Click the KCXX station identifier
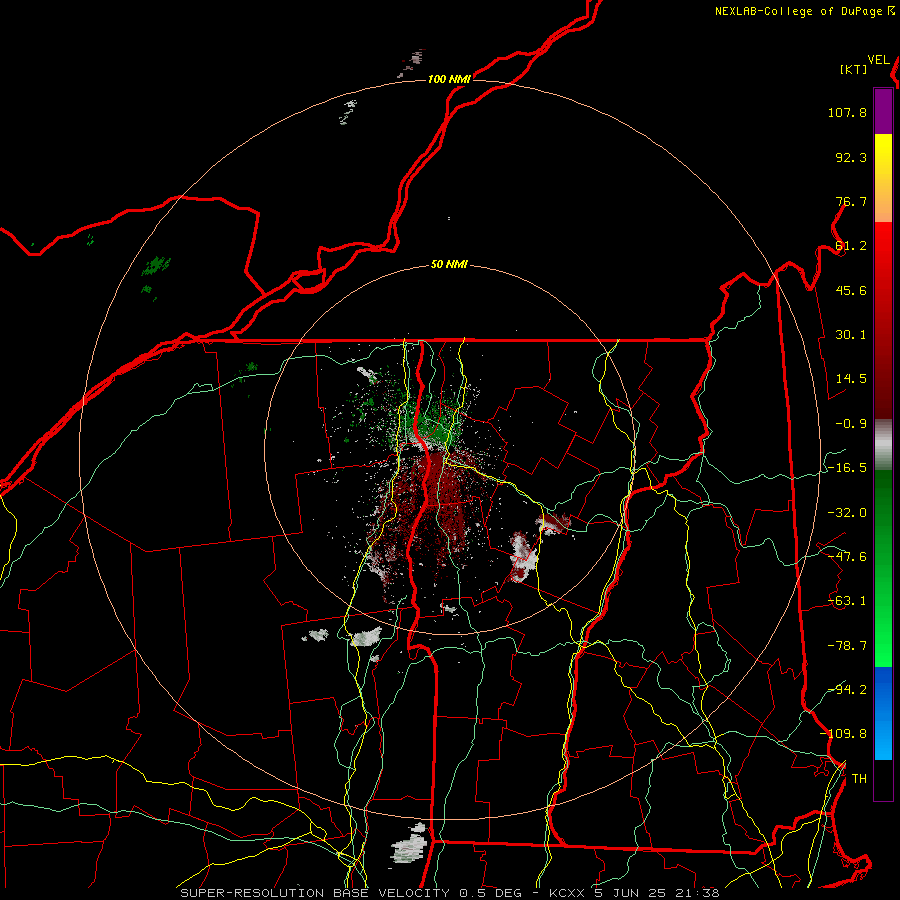The image size is (900, 900). (568, 893)
